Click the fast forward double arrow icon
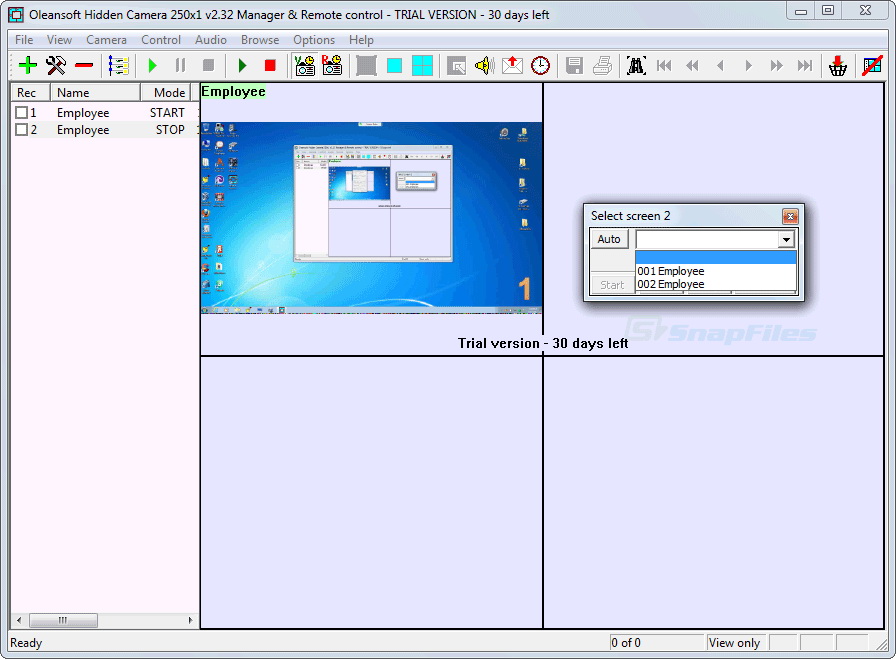 tap(777, 66)
